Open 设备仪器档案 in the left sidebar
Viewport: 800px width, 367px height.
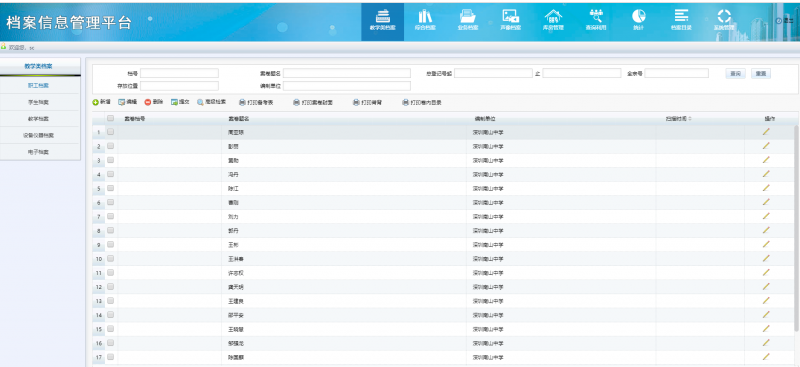coord(39,135)
